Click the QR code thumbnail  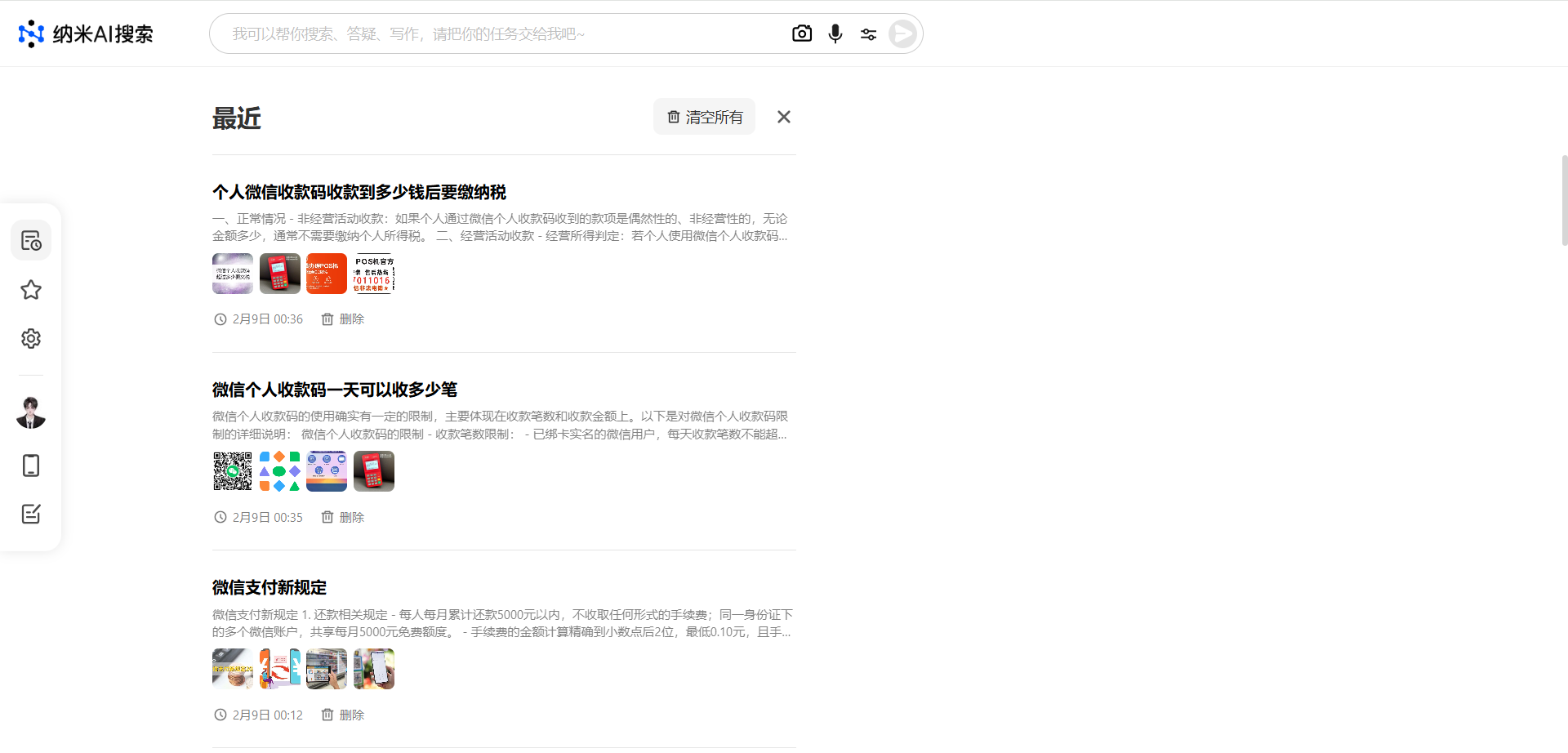point(233,471)
